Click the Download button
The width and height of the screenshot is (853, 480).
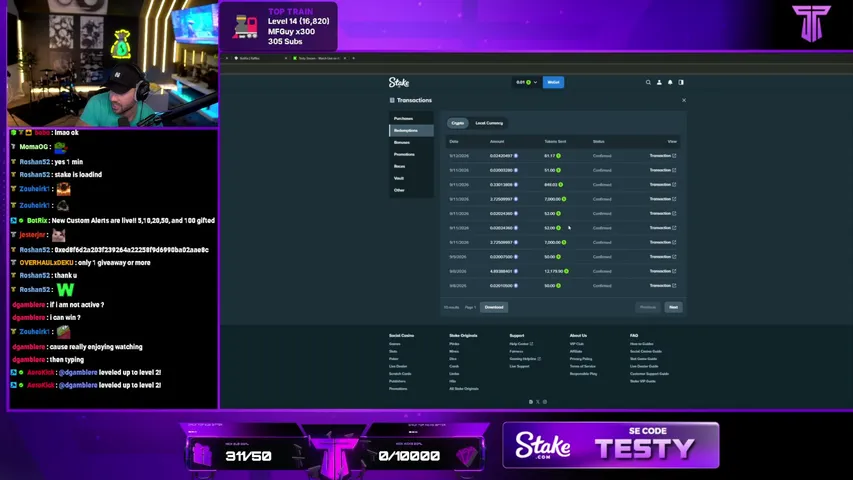494,307
